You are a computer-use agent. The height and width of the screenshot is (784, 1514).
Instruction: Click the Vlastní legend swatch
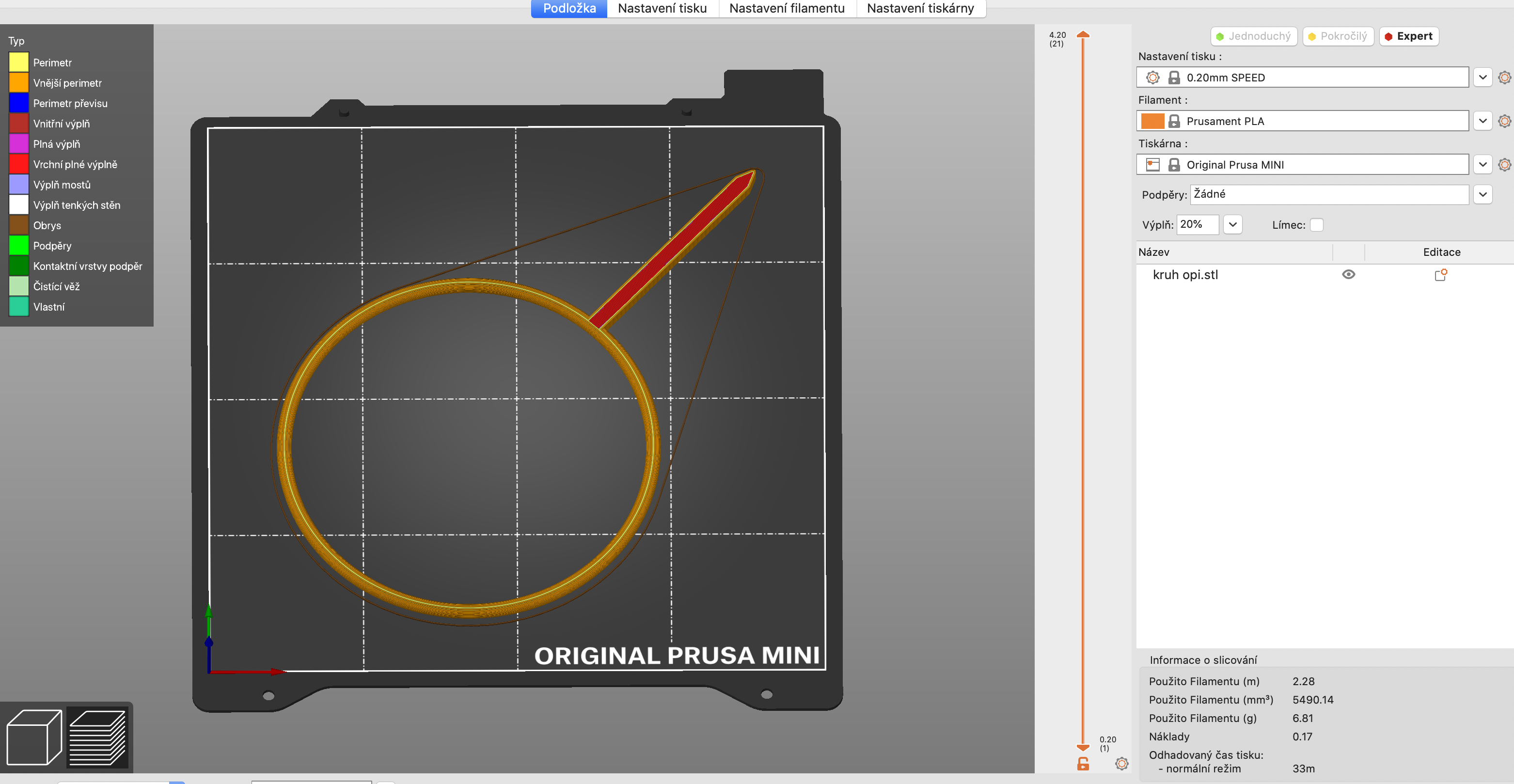19,307
